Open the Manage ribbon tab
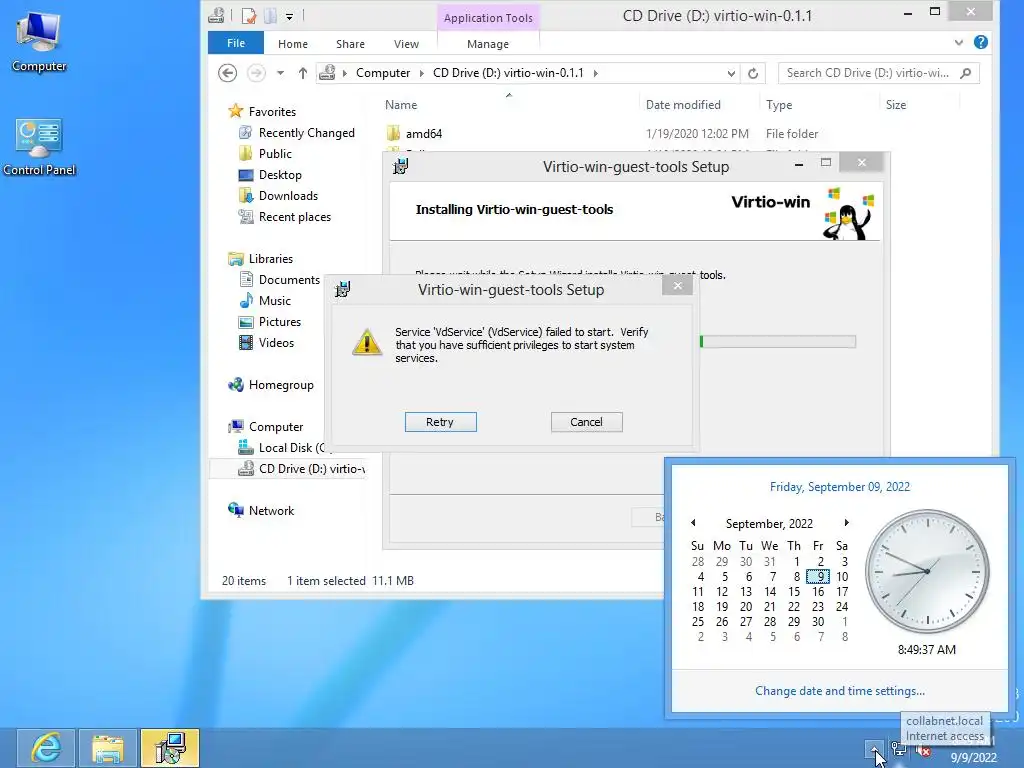The width and height of the screenshot is (1024, 768). [488, 44]
